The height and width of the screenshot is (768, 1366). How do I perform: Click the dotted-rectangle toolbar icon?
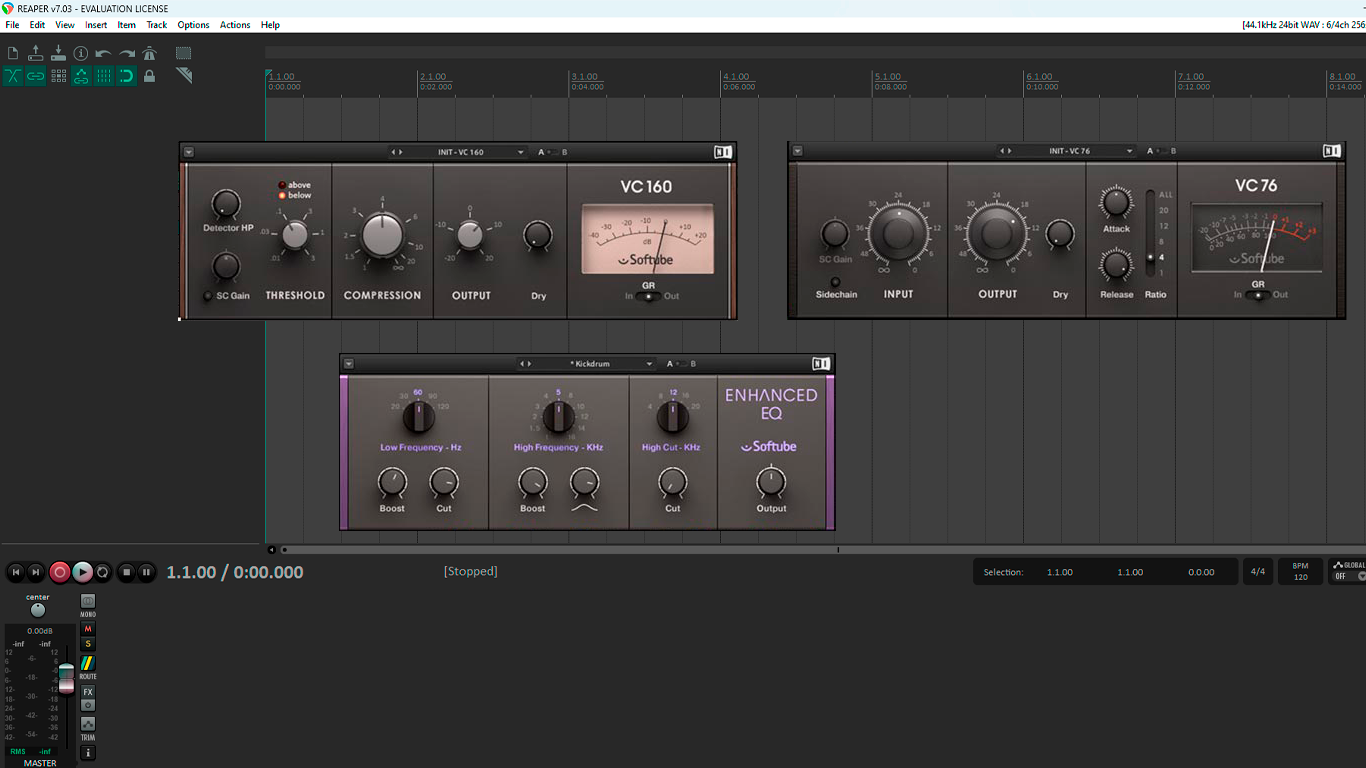184,53
